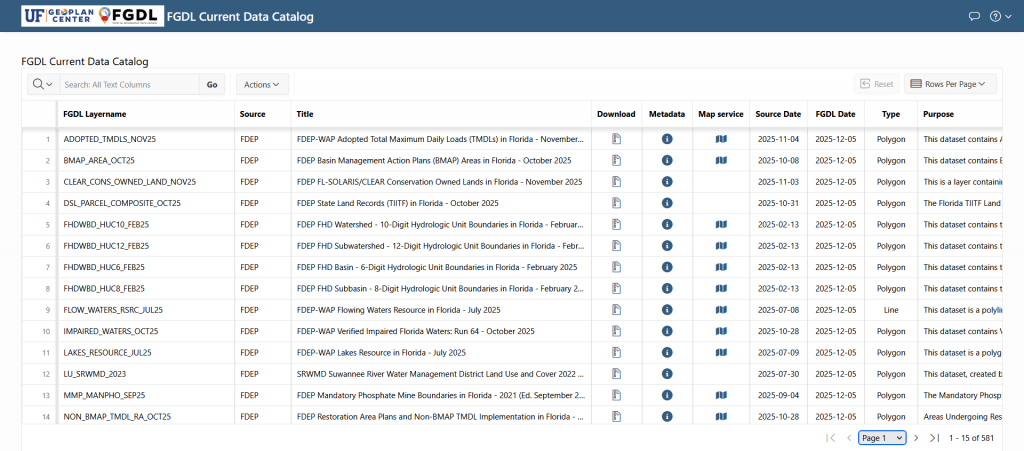Jump to last page of results
Screen dimensions: 1024x451
click(934, 438)
